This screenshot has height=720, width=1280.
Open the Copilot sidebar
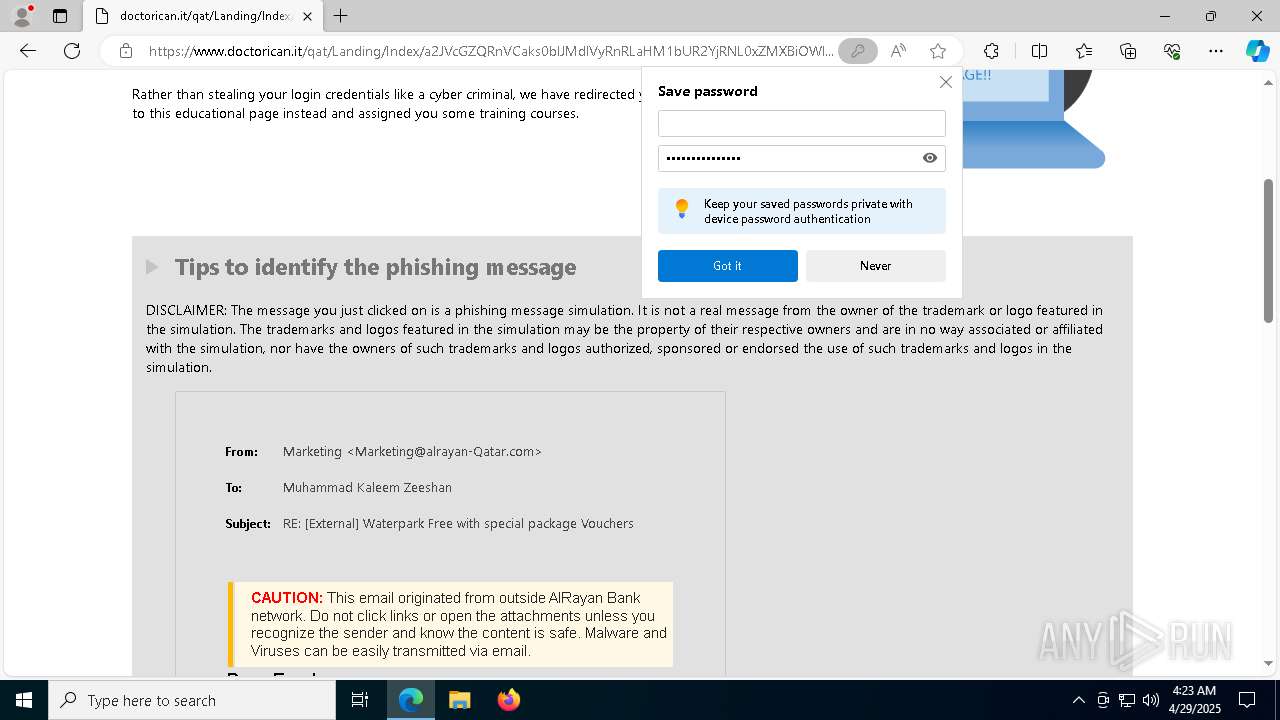pos(1257,51)
